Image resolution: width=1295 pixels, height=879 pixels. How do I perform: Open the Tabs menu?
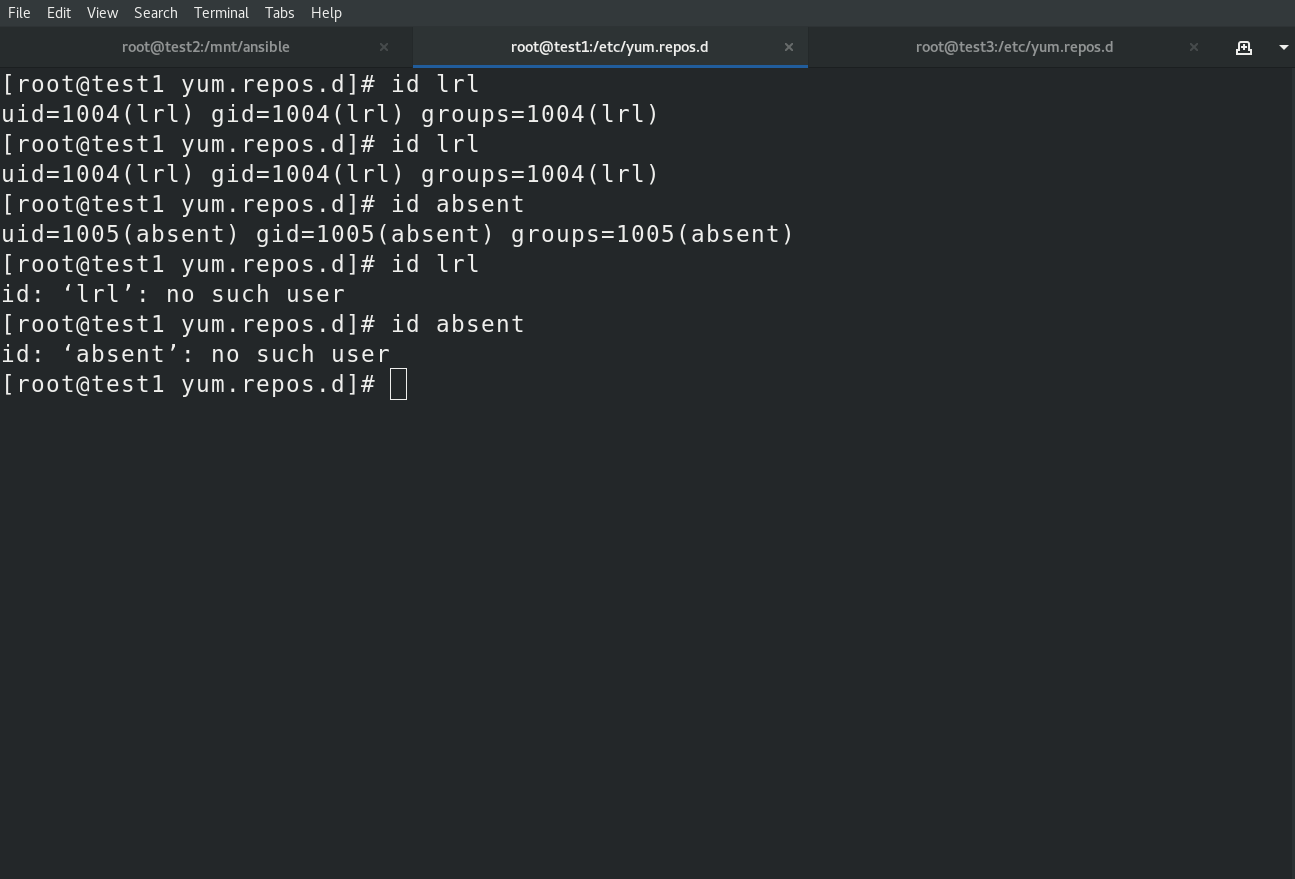point(279,13)
